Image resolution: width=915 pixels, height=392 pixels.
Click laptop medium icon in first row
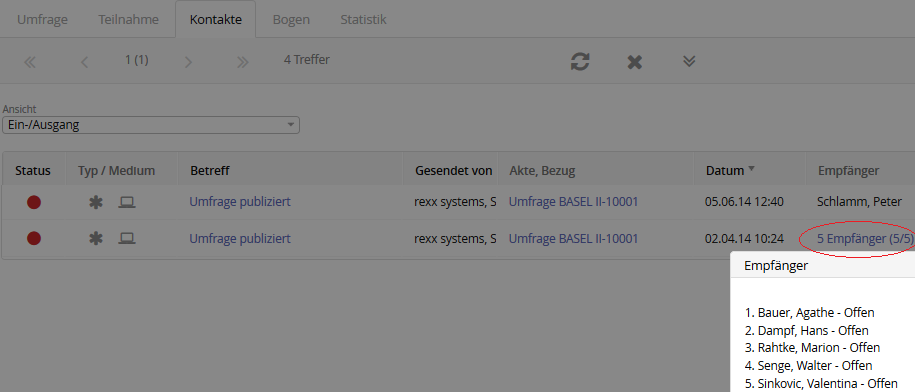click(127, 202)
